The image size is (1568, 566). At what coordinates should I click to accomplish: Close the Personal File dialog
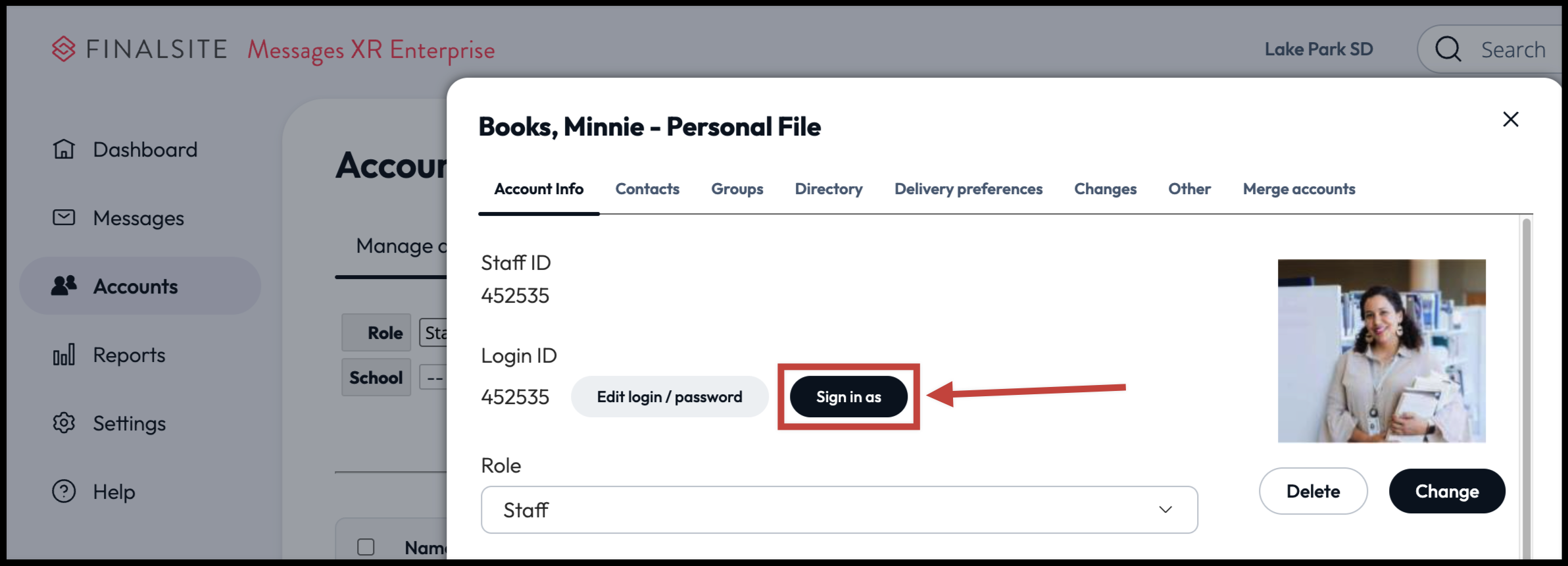[1511, 119]
